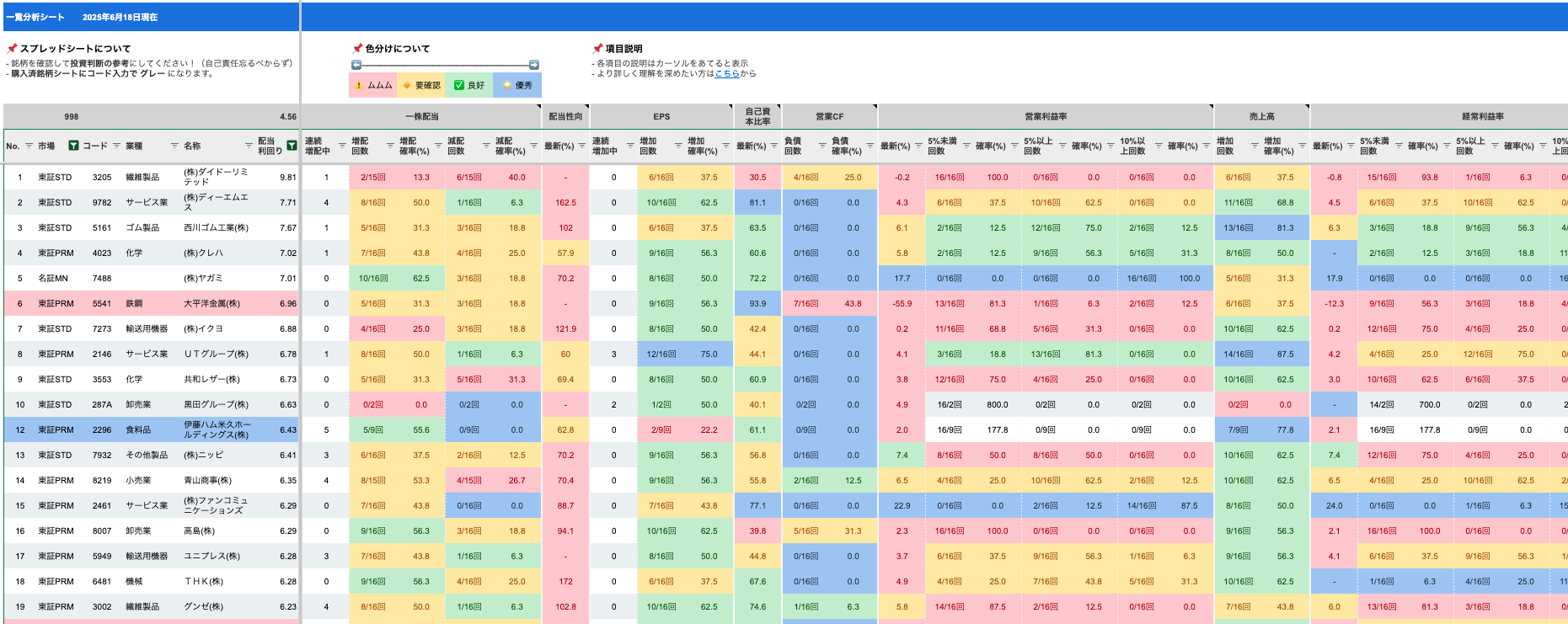Screen dimensions: 1568x624
Task: Open the 営業CF 負債回数 filter dropdown
Action: [822, 146]
